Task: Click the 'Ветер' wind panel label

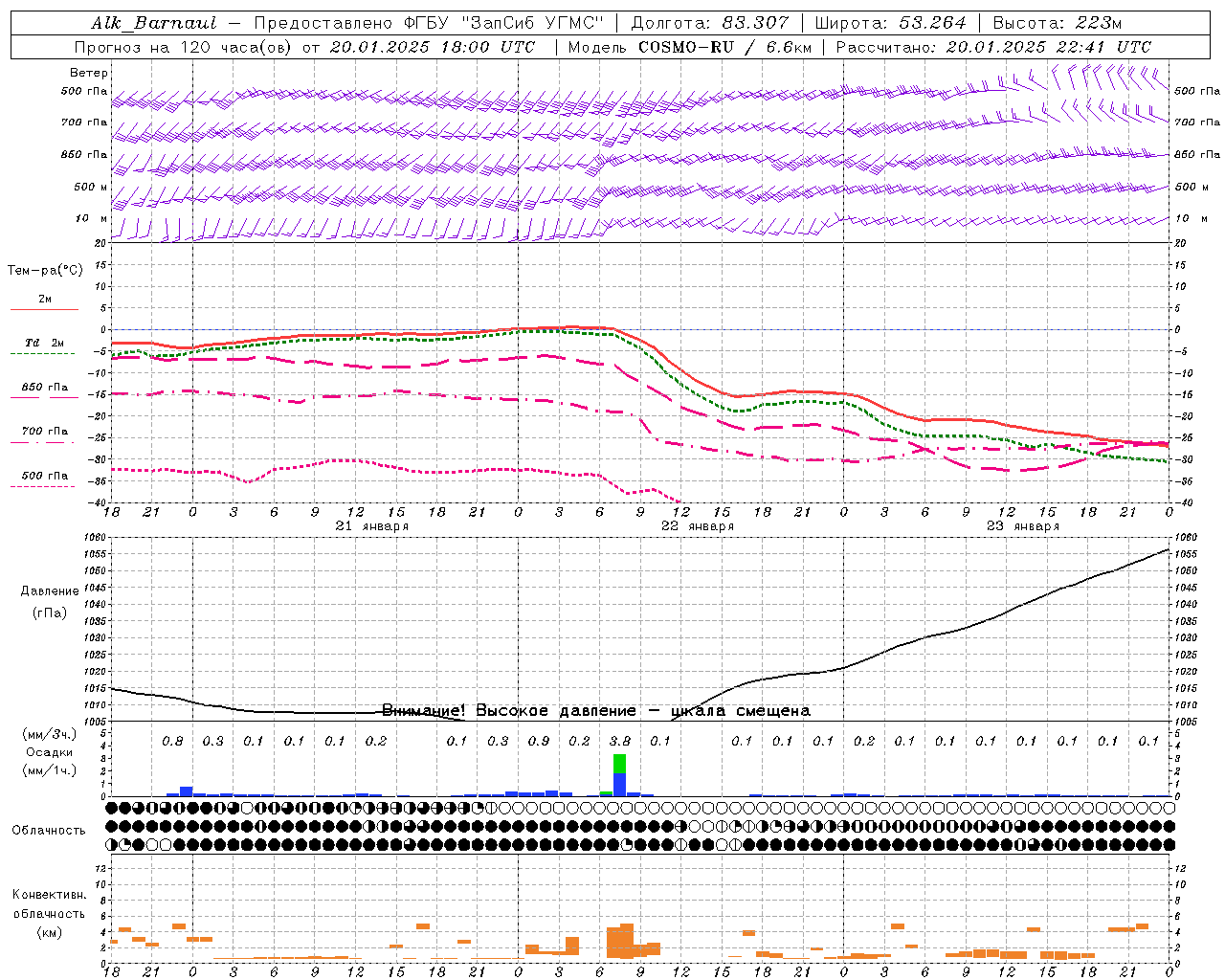Action: pos(89,73)
